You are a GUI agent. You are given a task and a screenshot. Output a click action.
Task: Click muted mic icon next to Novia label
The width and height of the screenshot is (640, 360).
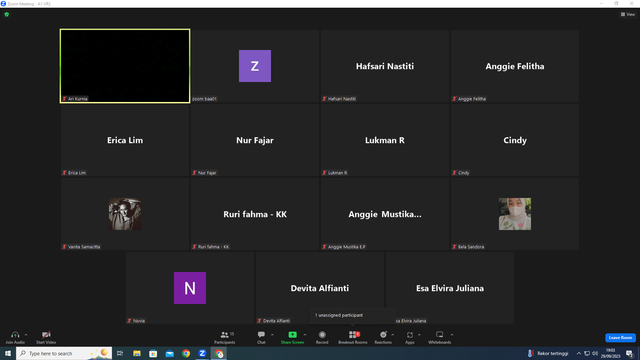pyautogui.click(x=129, y=321)
